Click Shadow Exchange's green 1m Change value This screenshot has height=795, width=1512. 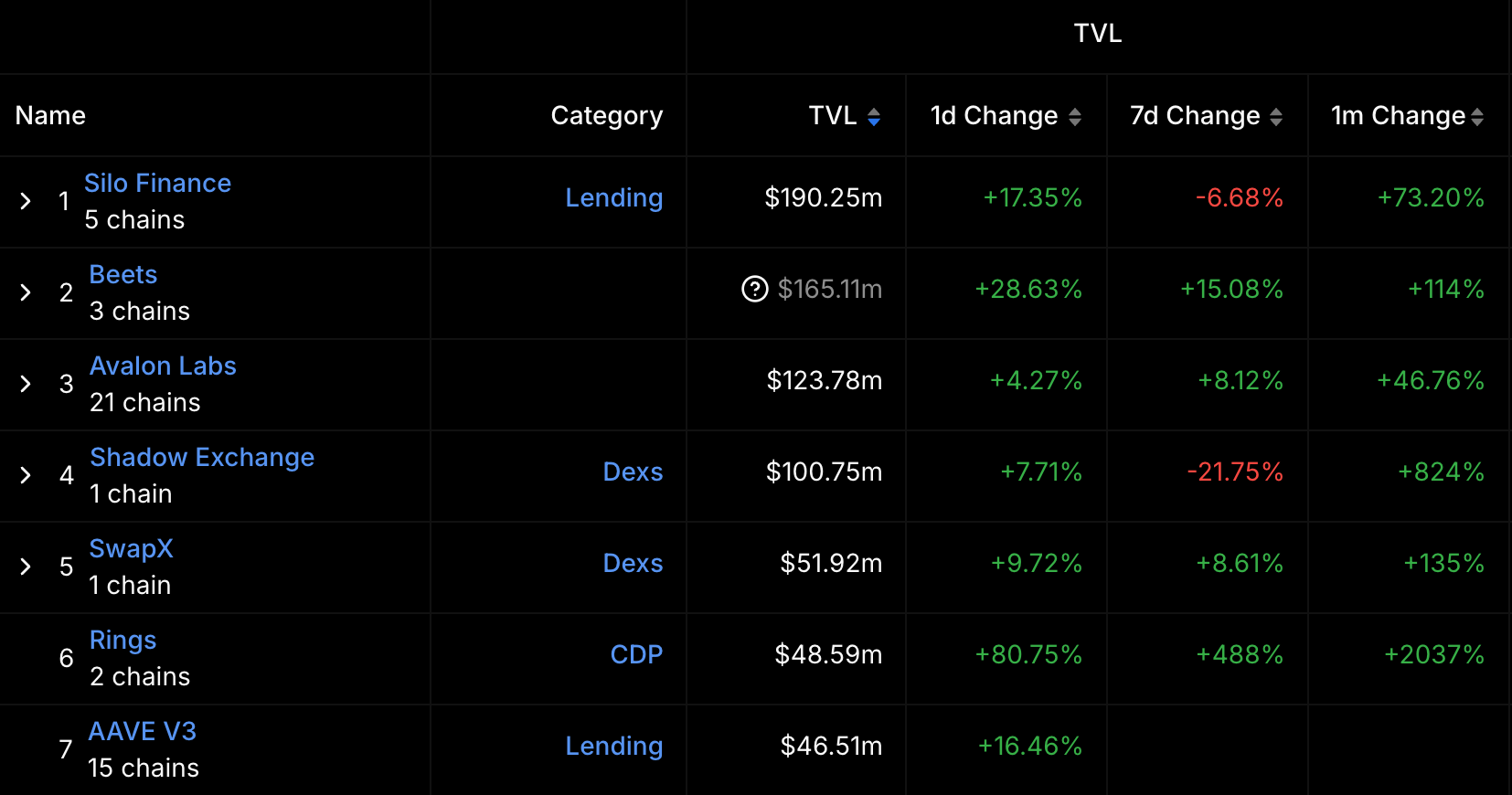pyautogui.click(x=1439, y=472)
